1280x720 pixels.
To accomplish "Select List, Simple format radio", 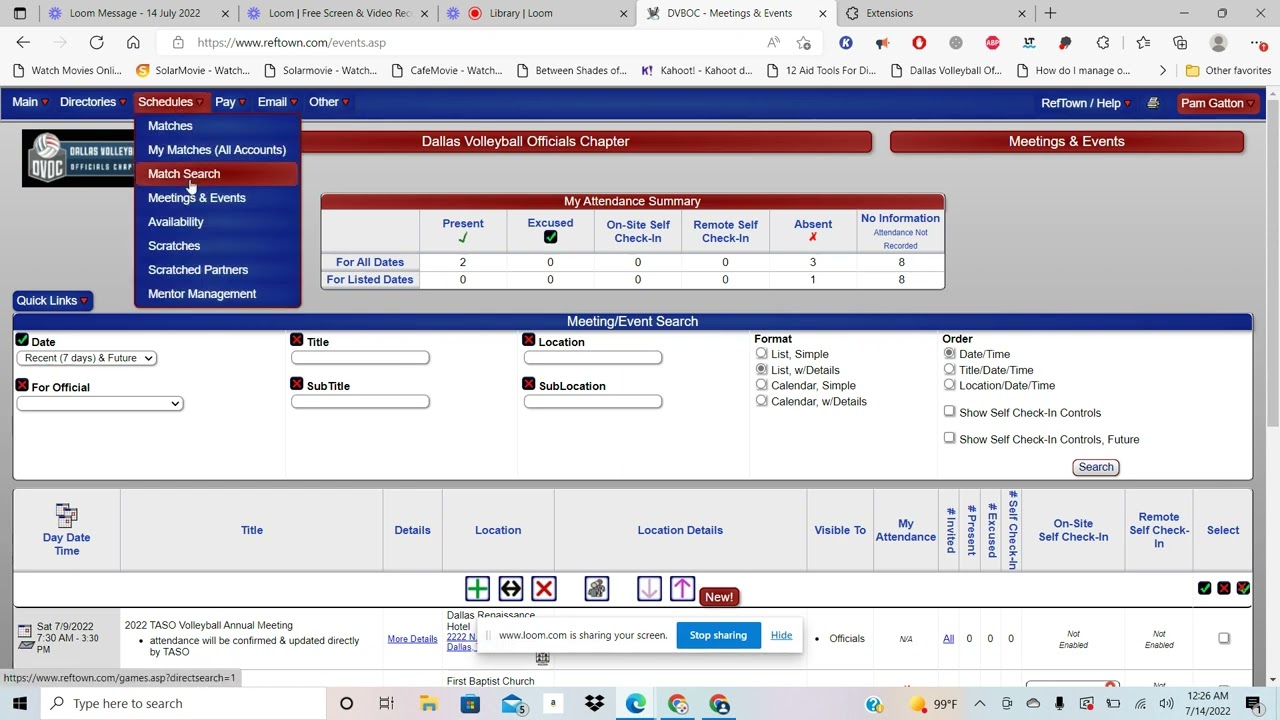I will [x=762, y=354].
